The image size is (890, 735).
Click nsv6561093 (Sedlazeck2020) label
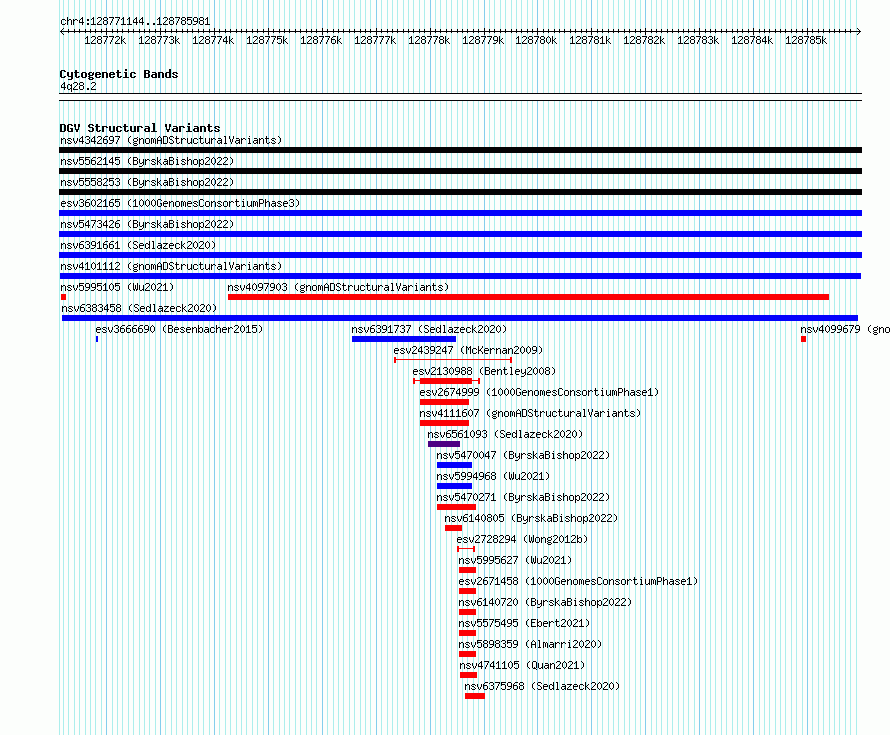[505, 434]
